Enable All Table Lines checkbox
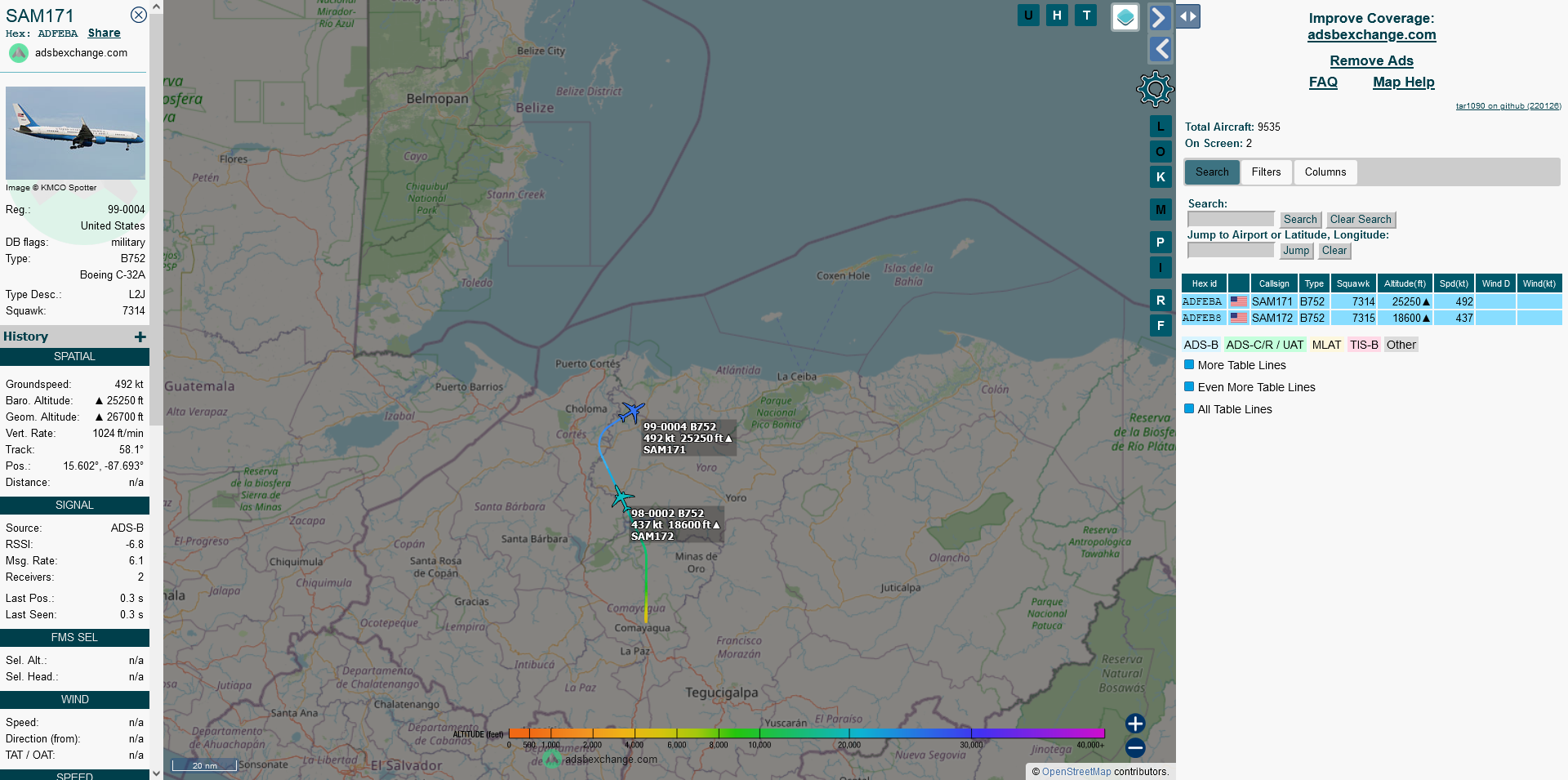Image resolution: width=1568 pixels, height=780 pixels. [x=1190, y=409]
